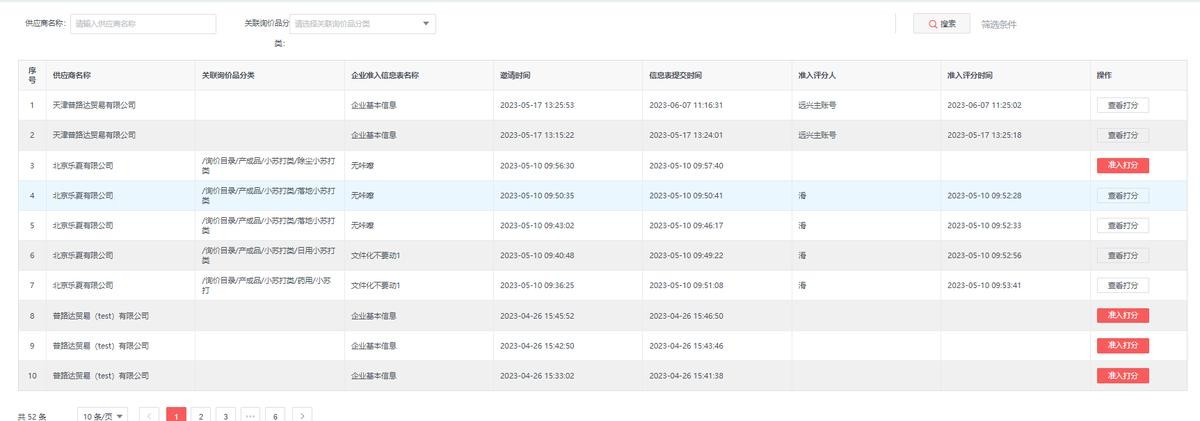Image resolution: width=1200 pixels, height=421 pixels.
Task: Focus the 供应商名称 input field
Action: [143, 24]
